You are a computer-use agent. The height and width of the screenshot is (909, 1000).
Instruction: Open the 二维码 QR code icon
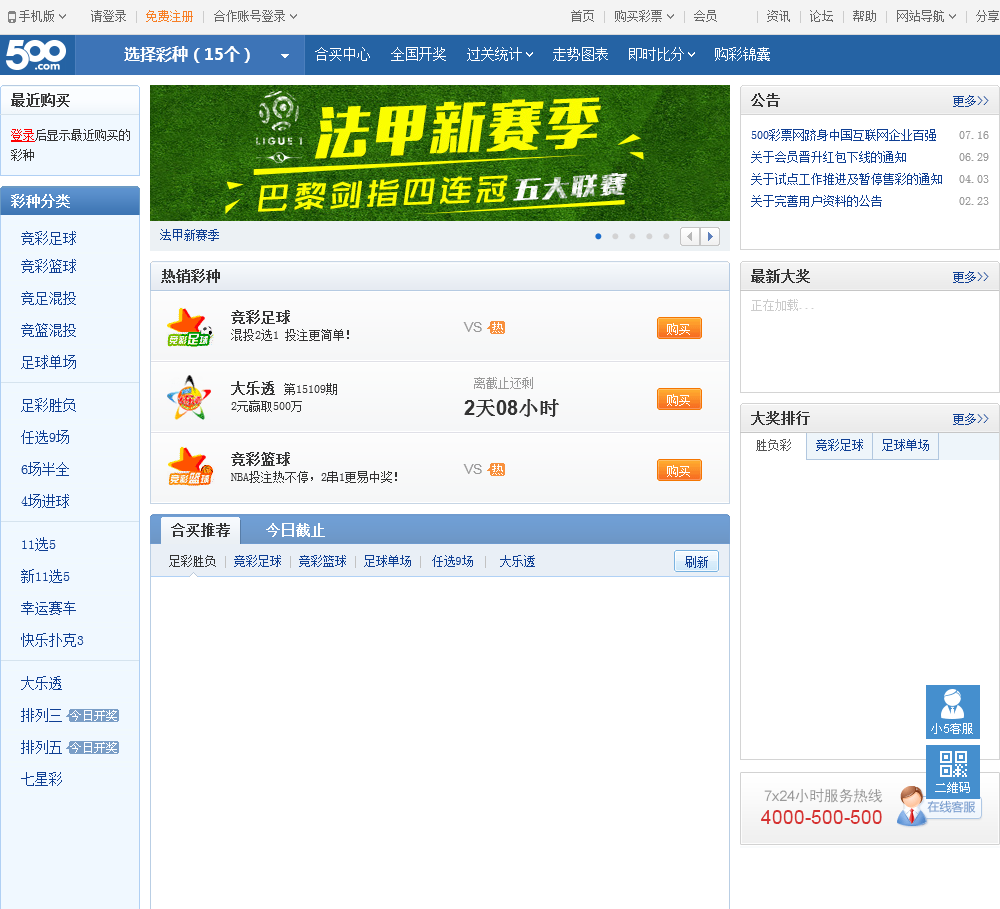click(x=952, y=771)
